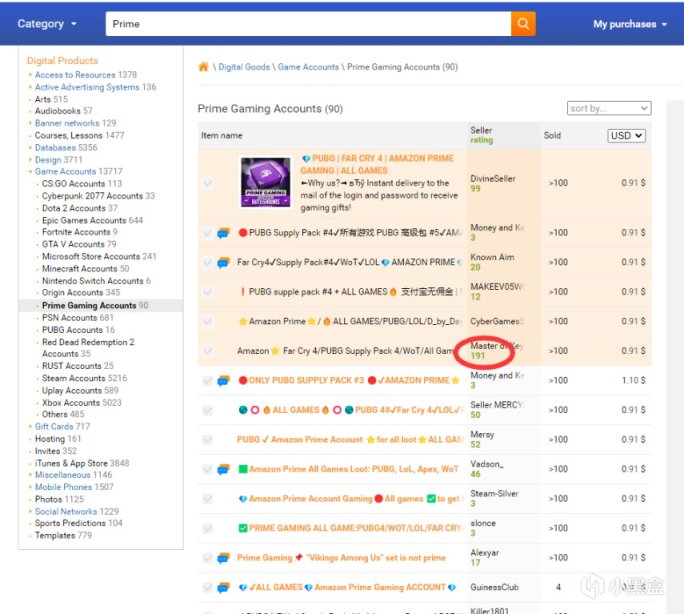The height and width of the screenshot is (614, 684).
Task: Select Xbox Accounts subcategory
Action: click(71, 403)
